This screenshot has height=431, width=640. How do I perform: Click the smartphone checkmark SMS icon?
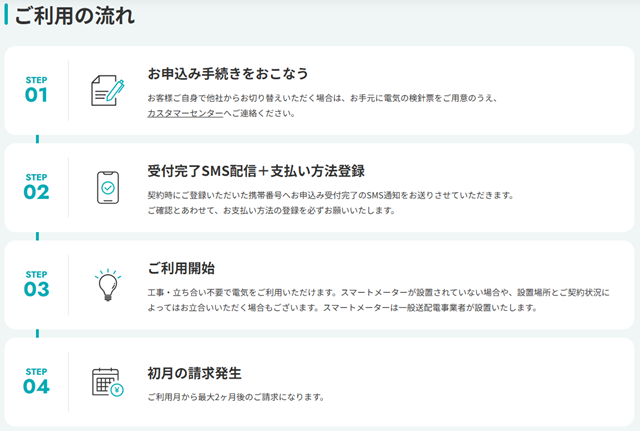point(108,187)
